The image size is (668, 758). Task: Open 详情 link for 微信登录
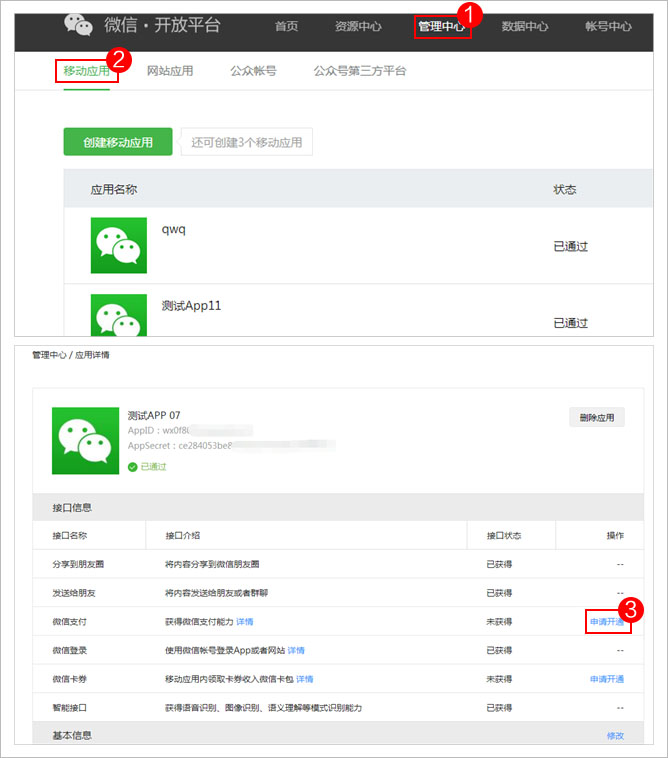click(x=296, y=651)
